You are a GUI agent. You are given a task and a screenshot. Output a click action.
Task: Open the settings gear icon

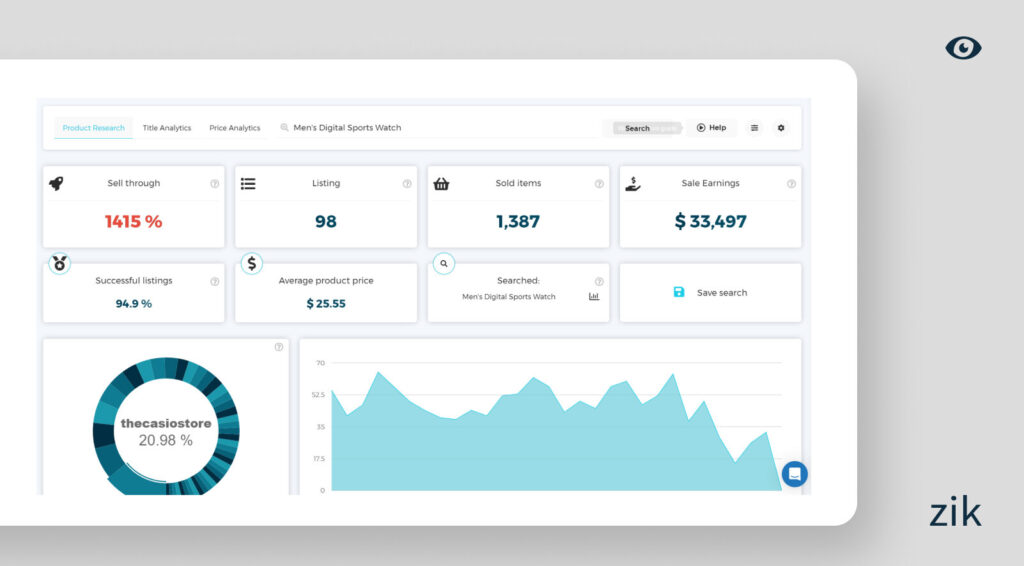point(781,128)
